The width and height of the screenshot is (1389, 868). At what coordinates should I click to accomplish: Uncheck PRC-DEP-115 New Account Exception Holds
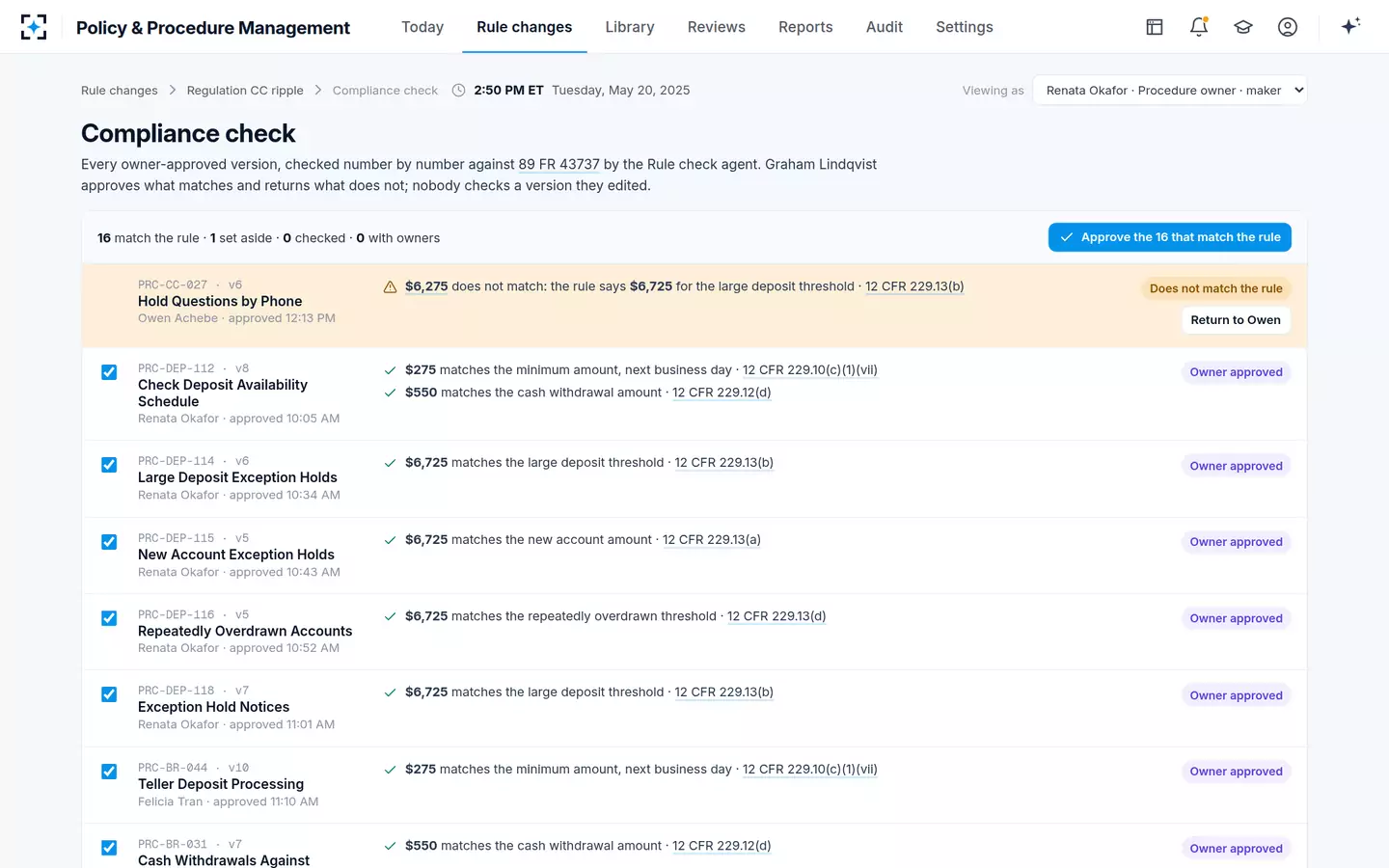pyautogui.click(x=109, y=542)
